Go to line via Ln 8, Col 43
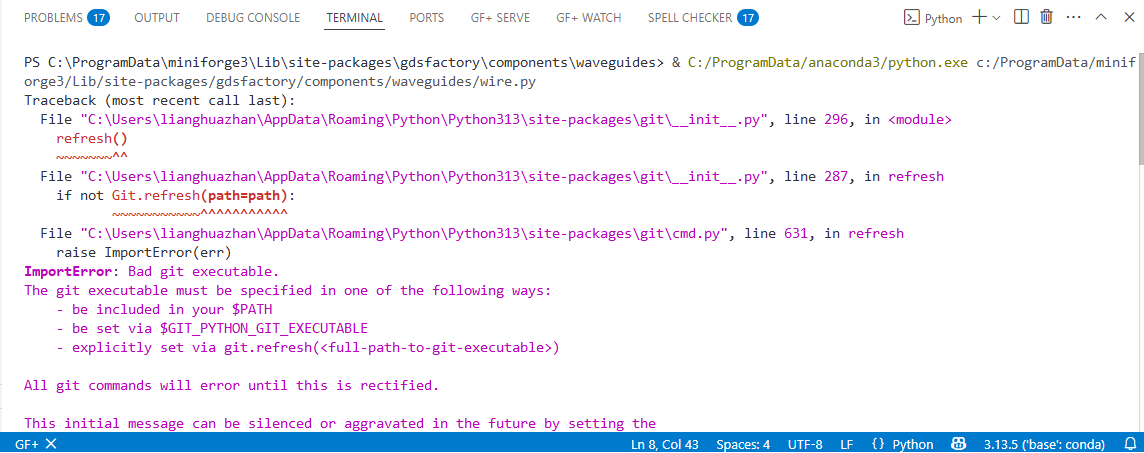Image resolution: width=1144 pixels, height=453 pixels. pyautogui.click(x=666, y=444)
